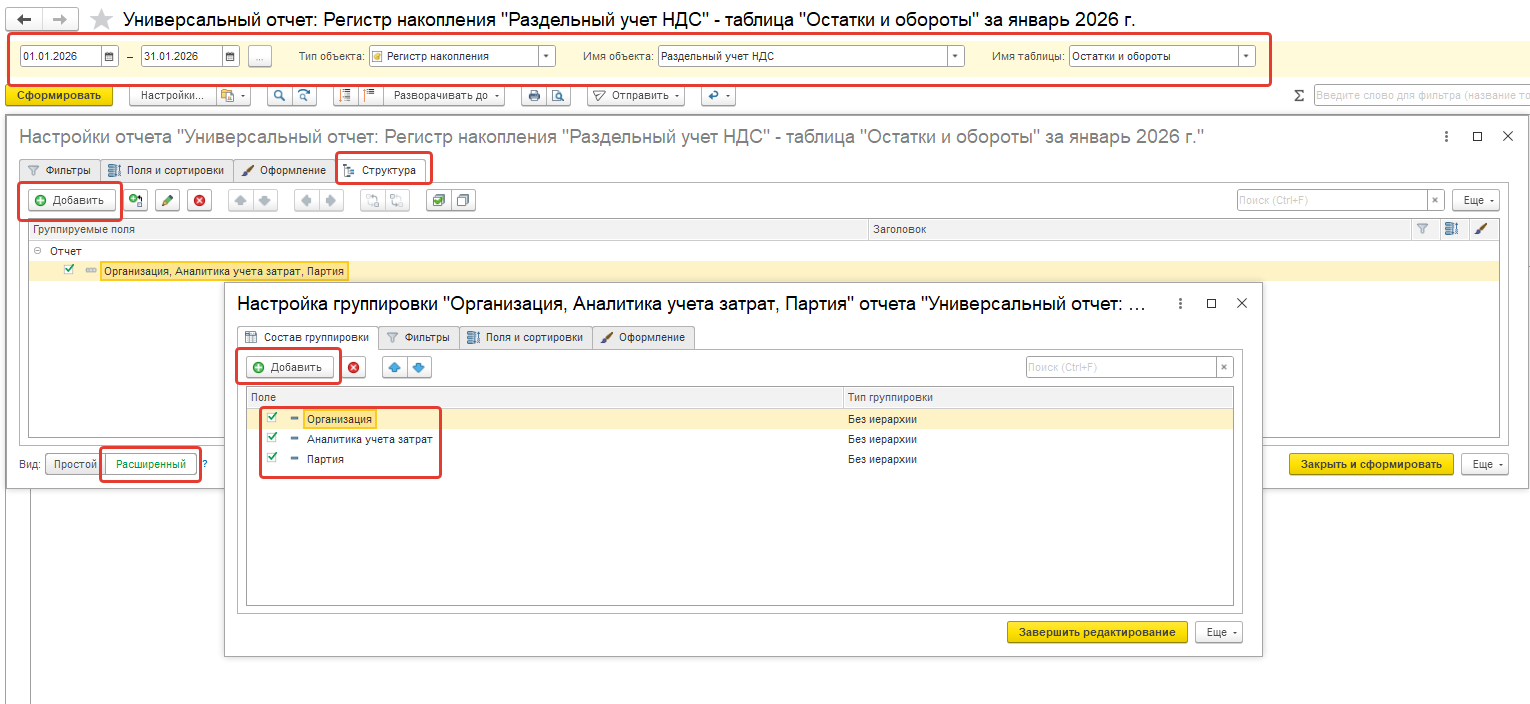Click the favorites star next to report title
This screenshot has height=704, width=1530.
point(101,20)
